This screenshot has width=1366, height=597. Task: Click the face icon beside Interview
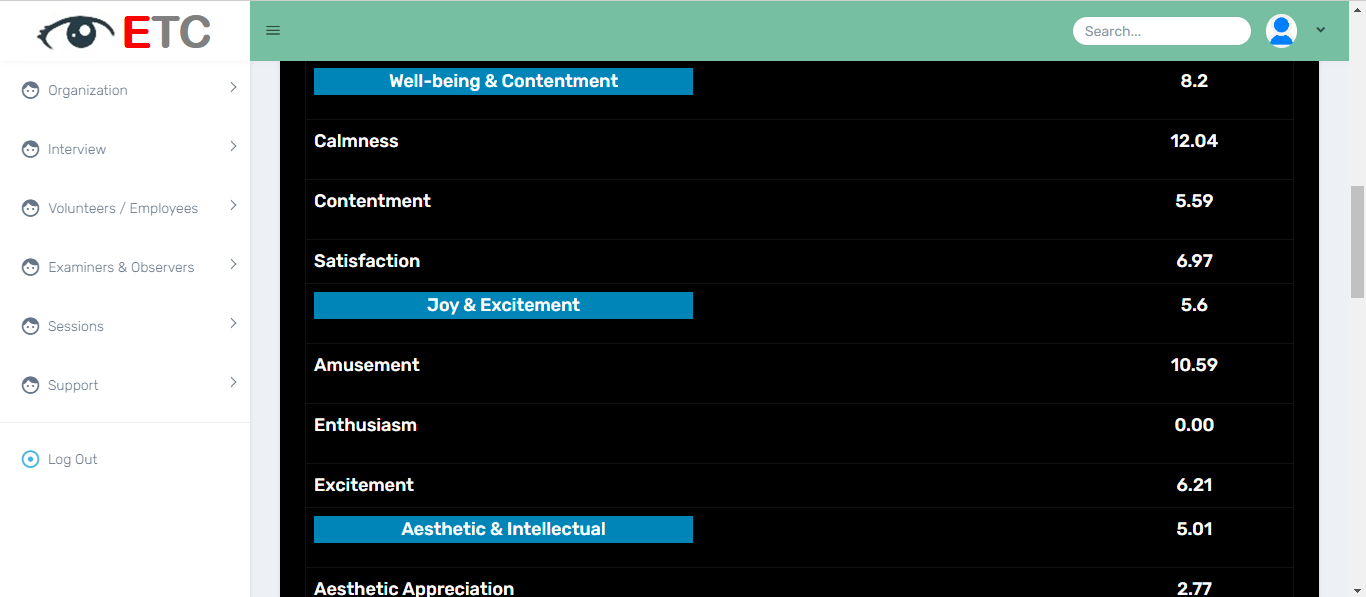tap(30, 149)
